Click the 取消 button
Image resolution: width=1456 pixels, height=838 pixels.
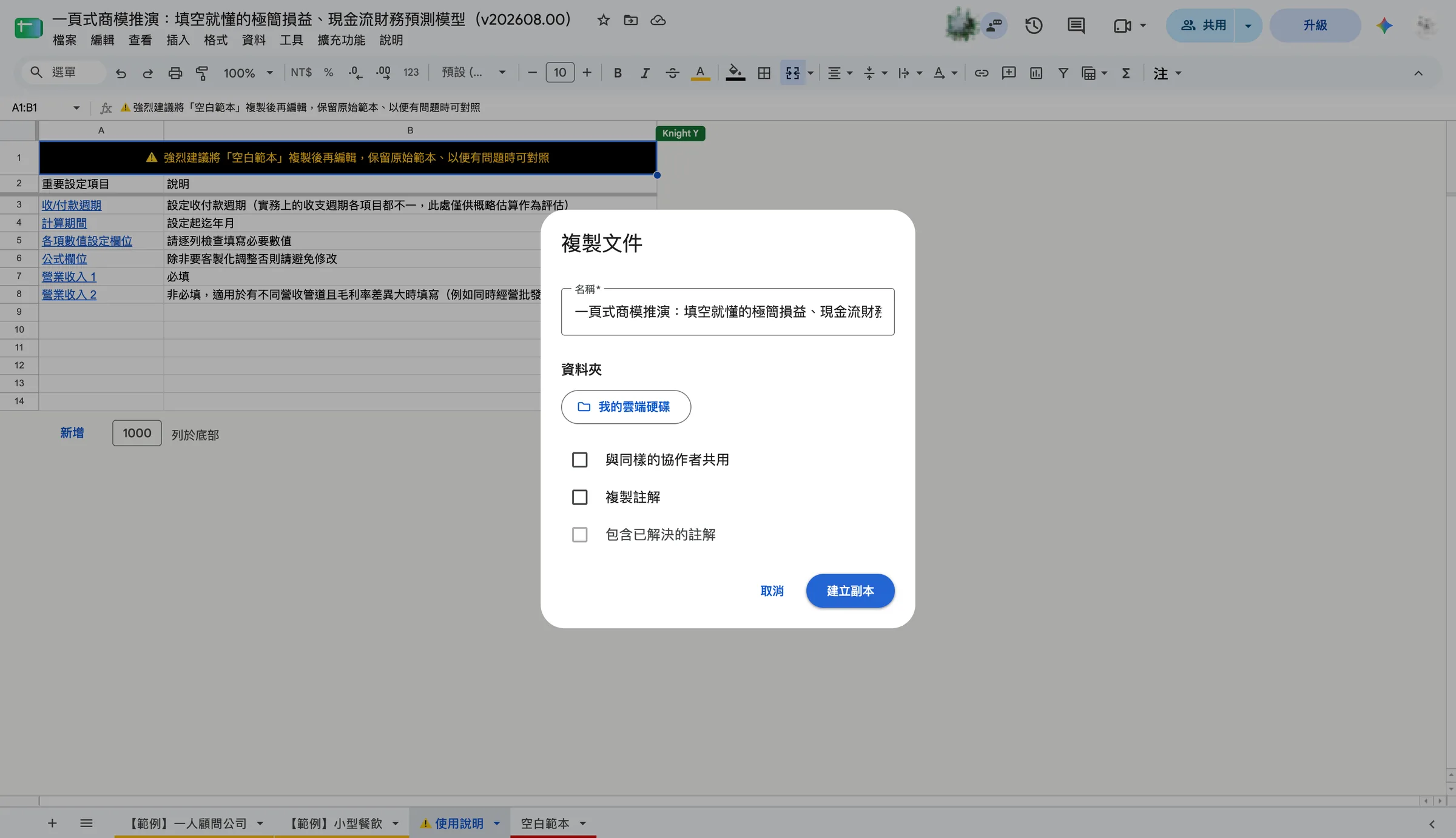click(772, 591)
